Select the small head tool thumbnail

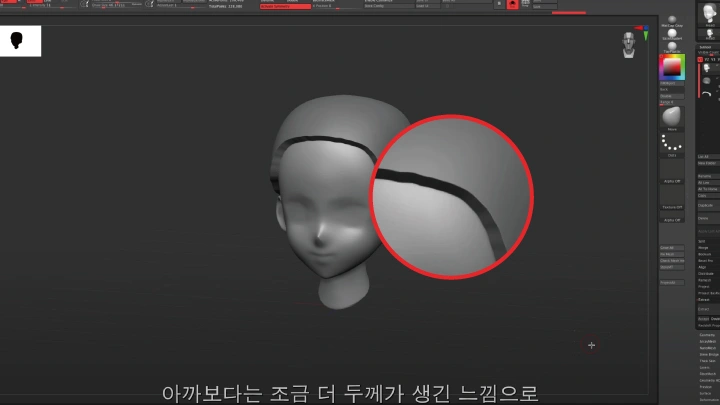pos(710,34)
